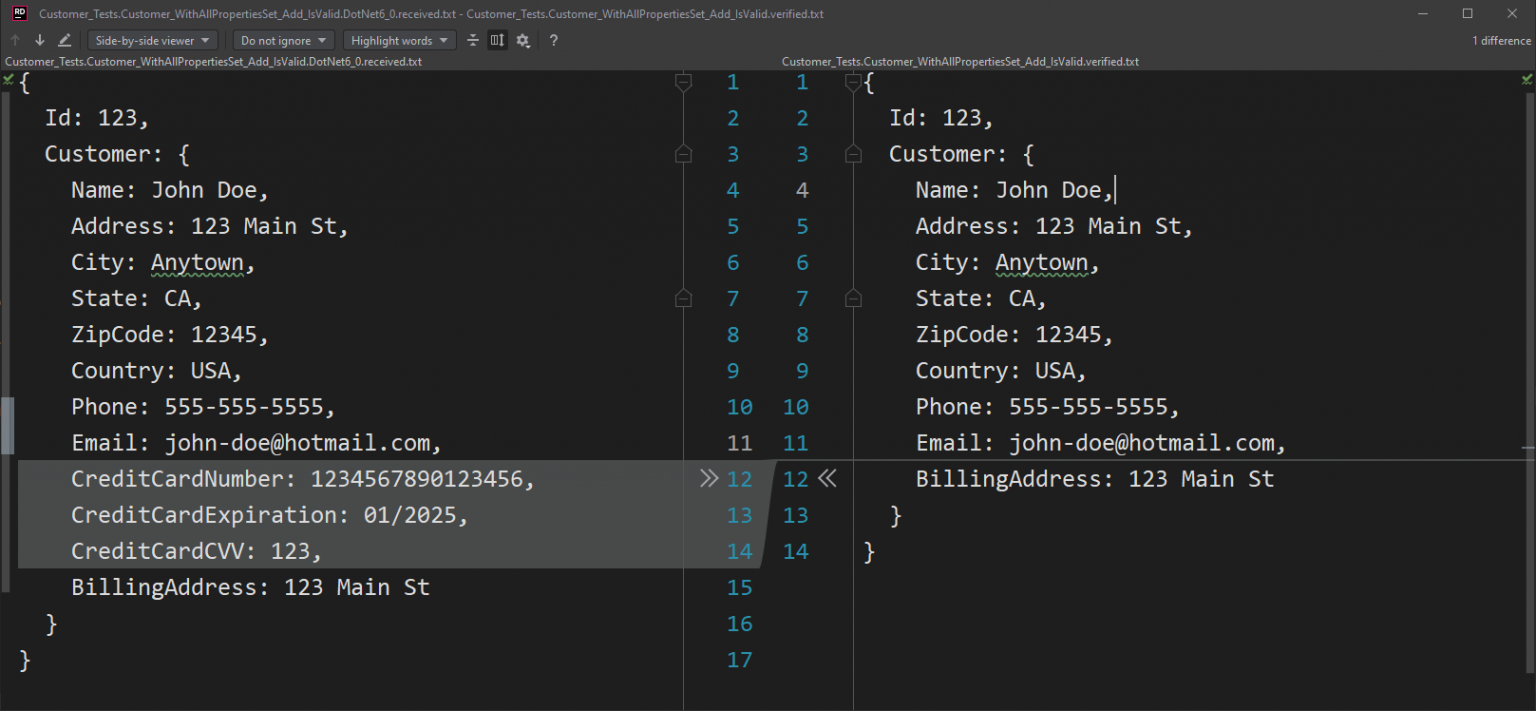Open diff viewer settings with gear icon
The width and height of the screenshot is (1536, 711).
[x=524, y=40]
